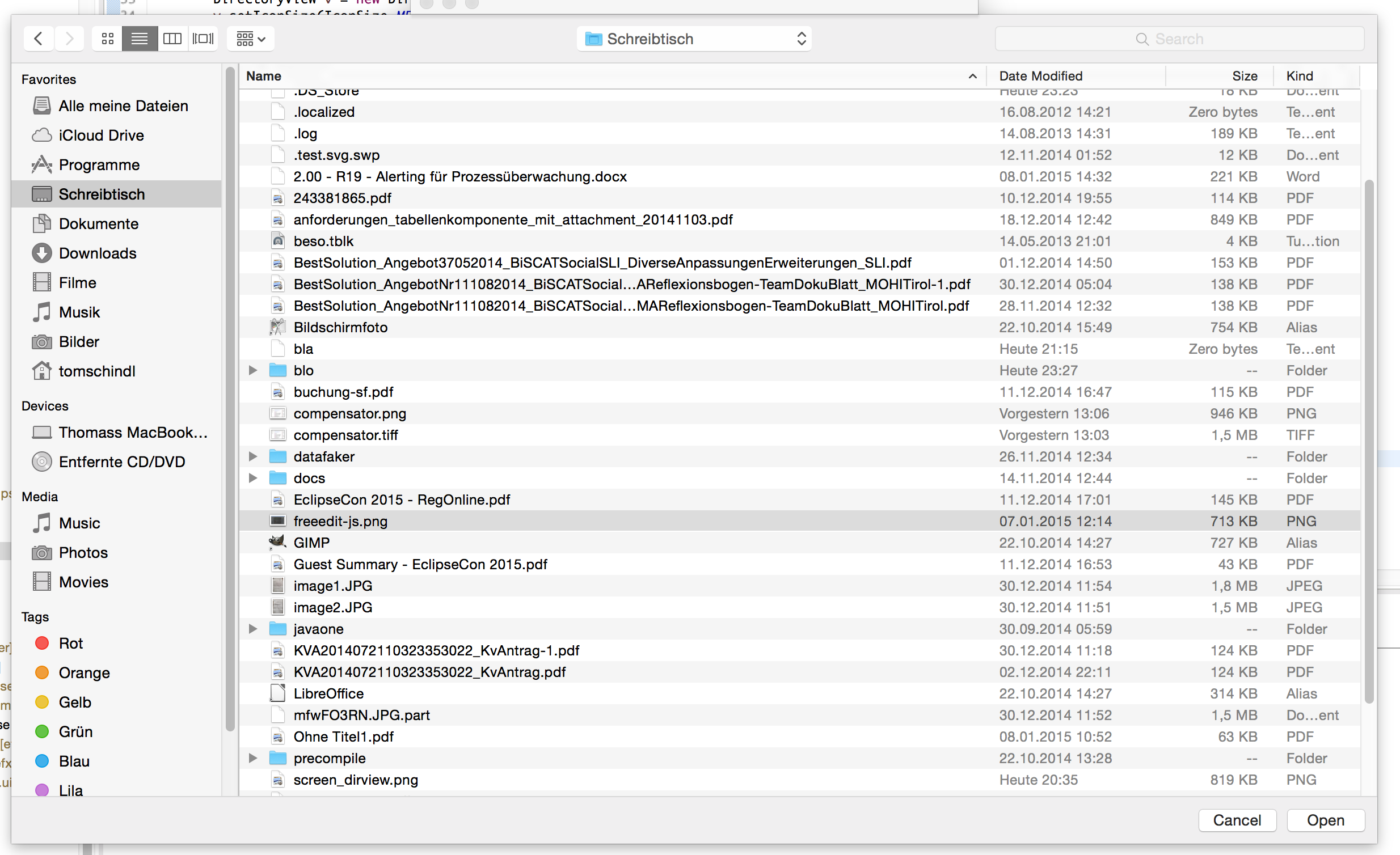1400x855 pixels.
Task: Click the Open button
Action: (x=1326, y=820)
